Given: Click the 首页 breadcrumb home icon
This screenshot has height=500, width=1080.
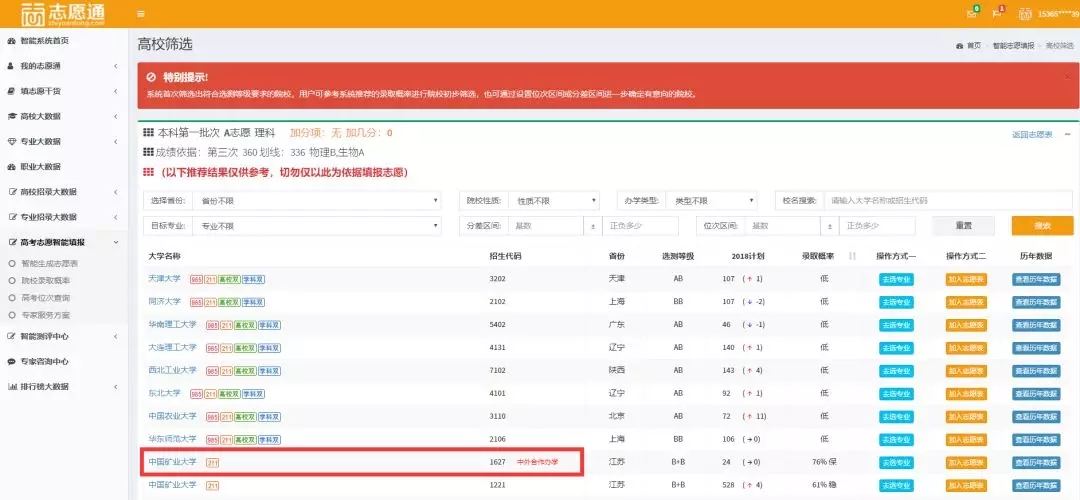Looking at the screenshot, I should click(960, 46).
